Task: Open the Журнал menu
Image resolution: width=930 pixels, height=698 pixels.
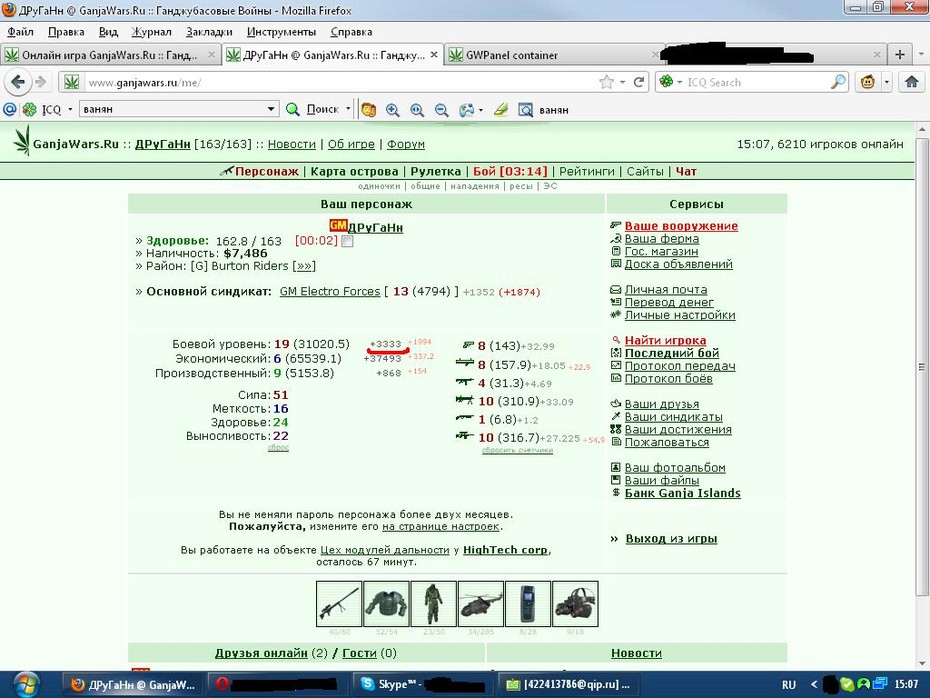Action: 151,32
